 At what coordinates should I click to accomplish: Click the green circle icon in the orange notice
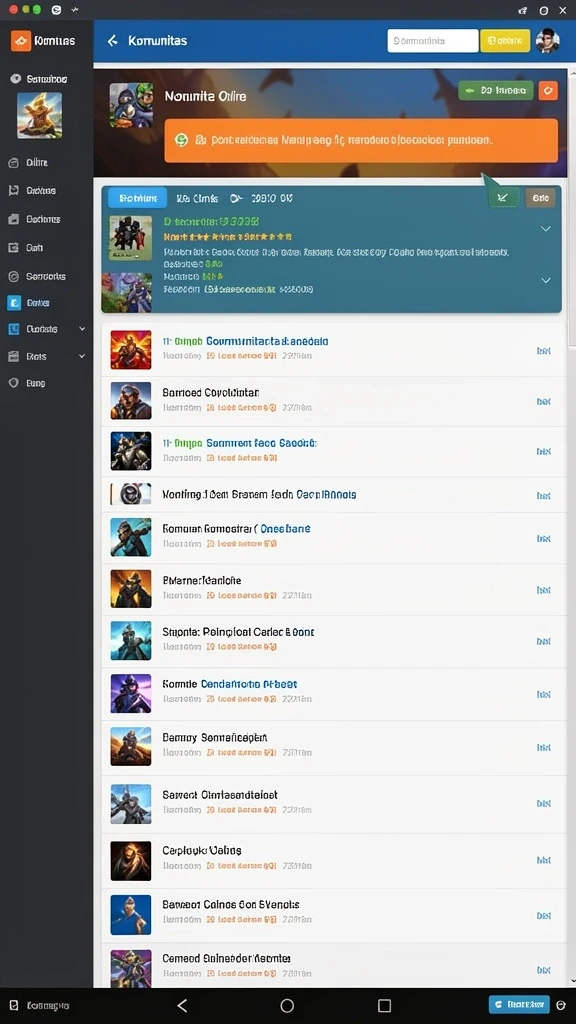click(182, 140)
